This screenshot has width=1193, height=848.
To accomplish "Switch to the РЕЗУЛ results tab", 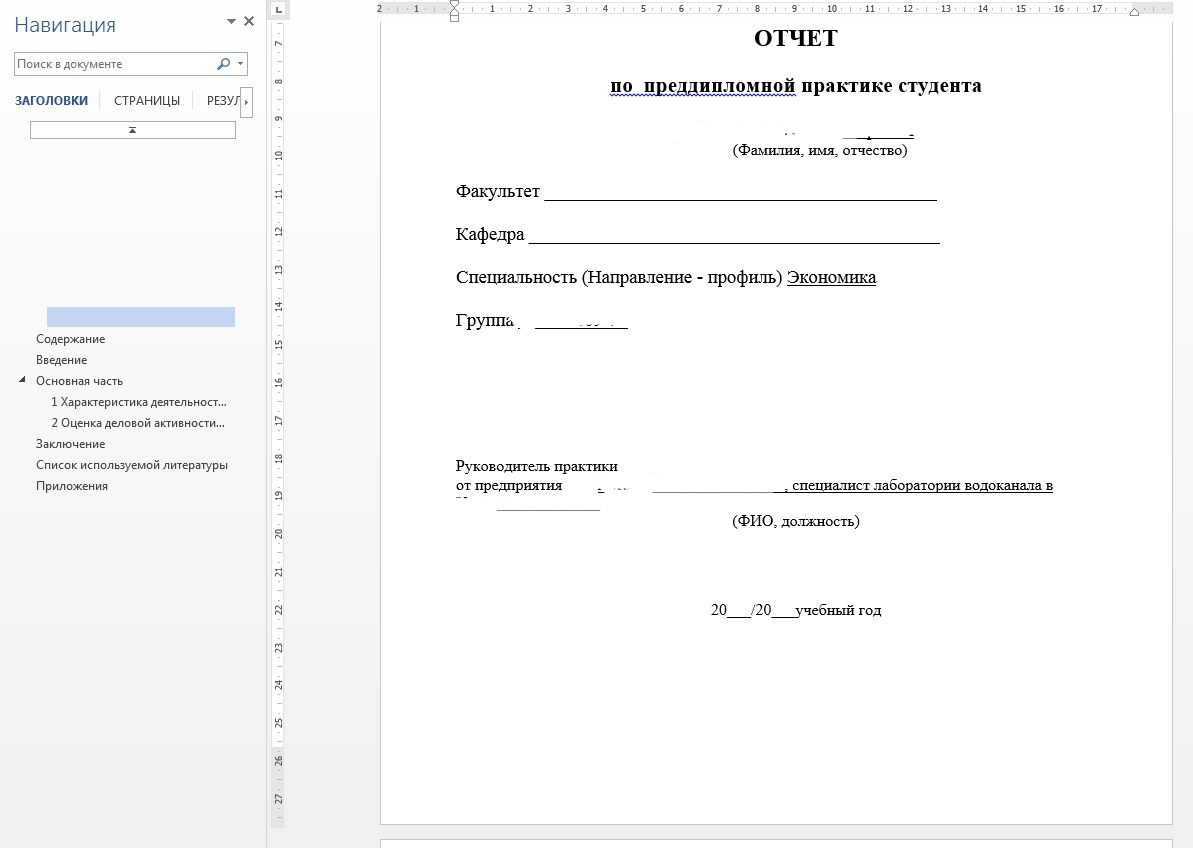I will coord(222,100).
